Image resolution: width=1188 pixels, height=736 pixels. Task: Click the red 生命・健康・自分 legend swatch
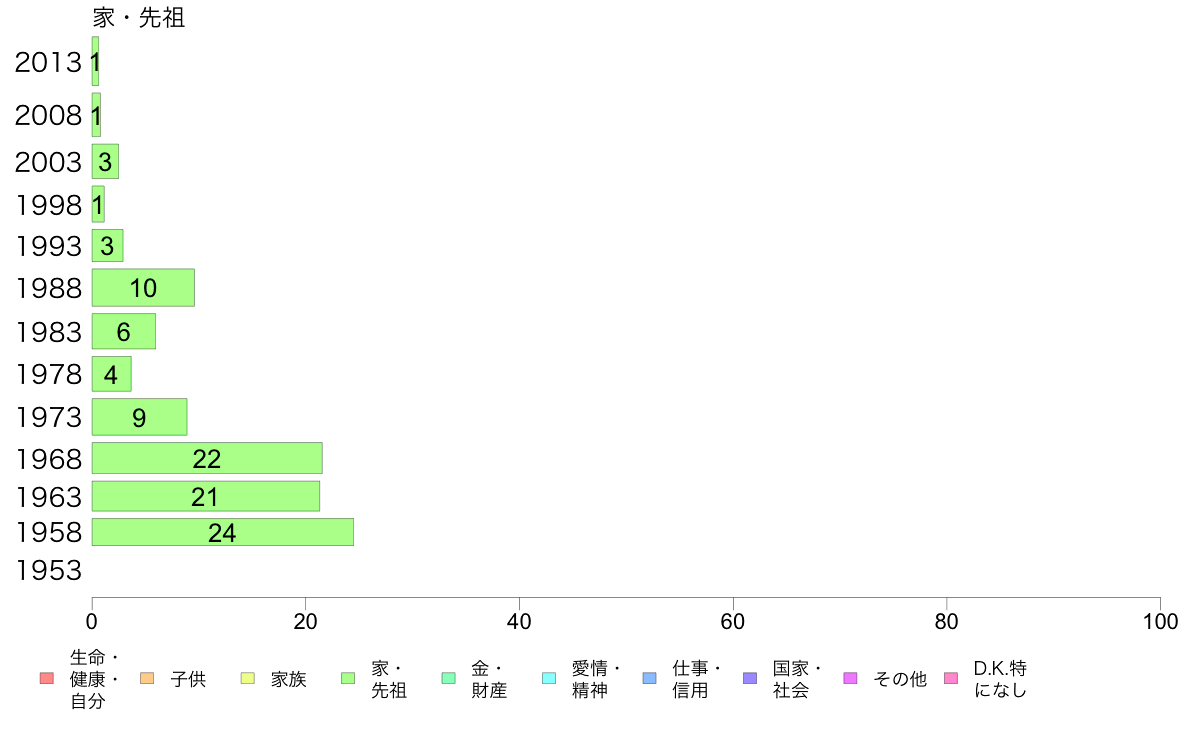click(x=46, y=678)
